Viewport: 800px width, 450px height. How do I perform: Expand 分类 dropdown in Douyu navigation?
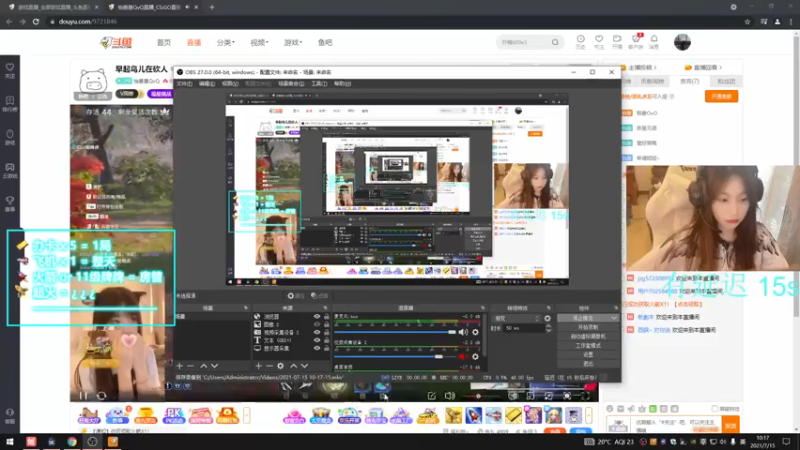pos(226,42)
